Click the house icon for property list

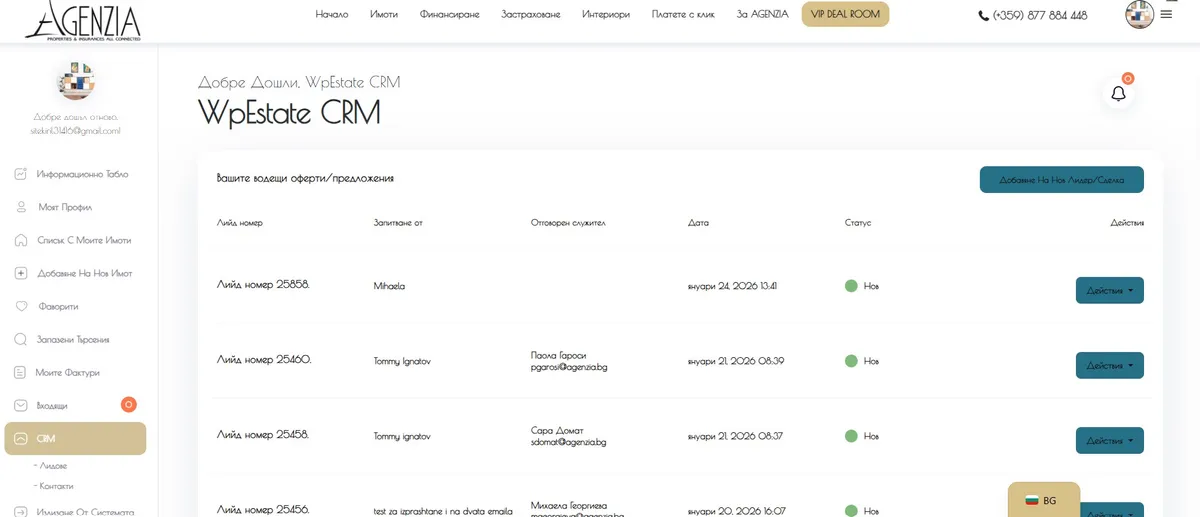click(21, 240)
